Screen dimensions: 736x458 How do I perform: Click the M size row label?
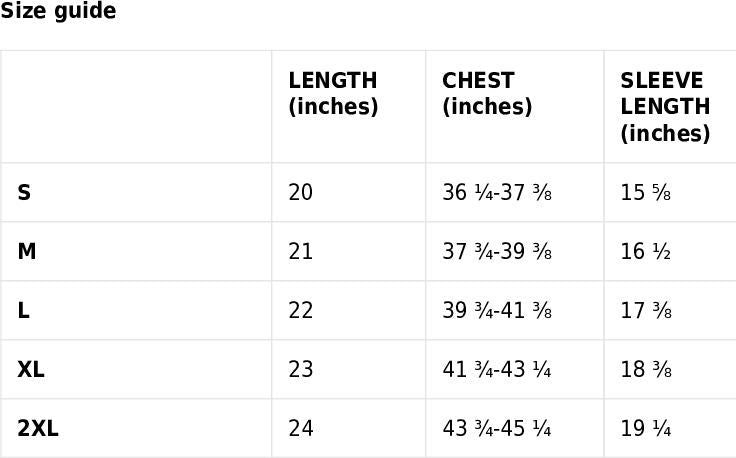27,251
